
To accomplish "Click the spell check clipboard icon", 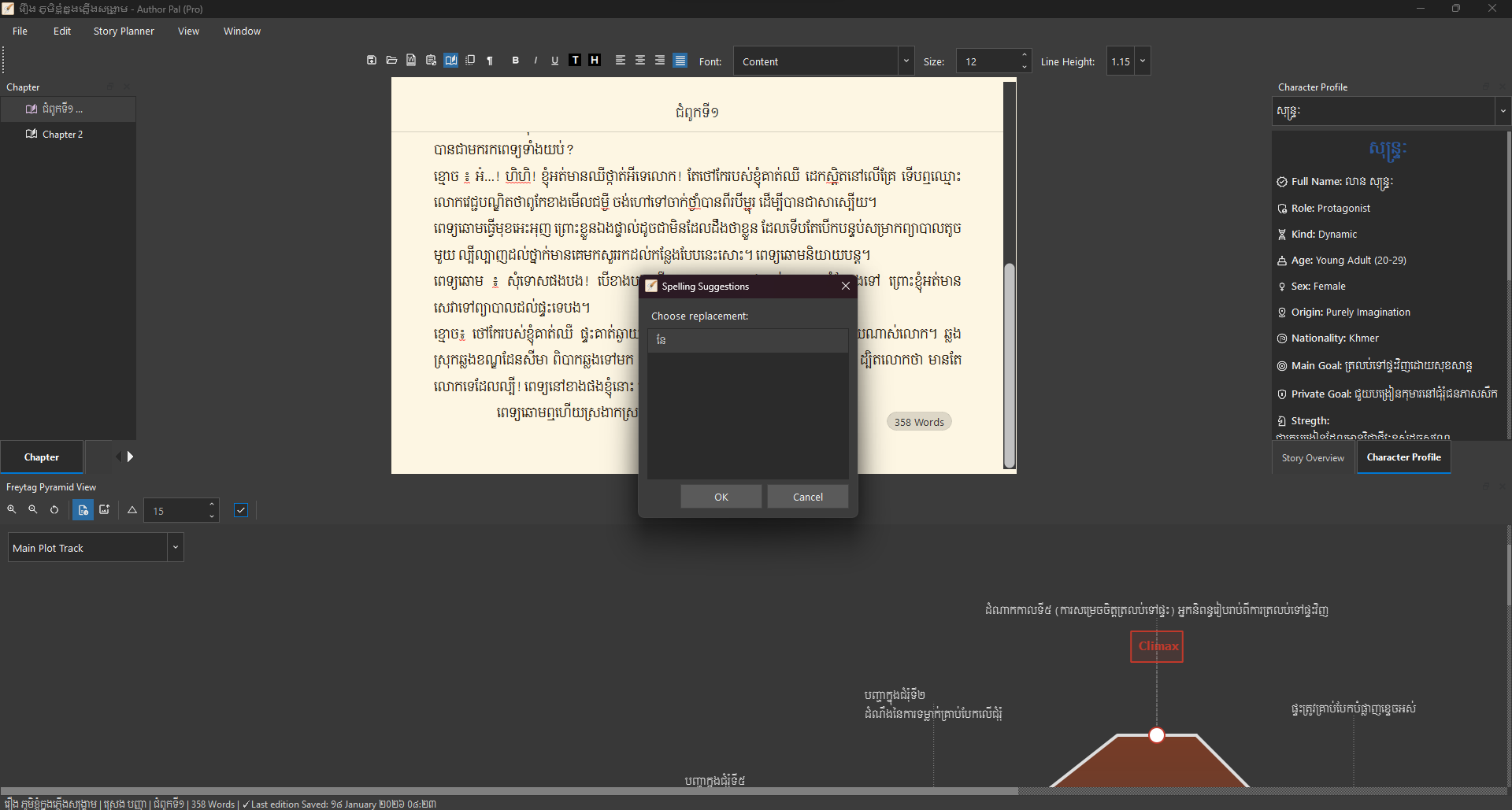I will click(x=431, y=60).
